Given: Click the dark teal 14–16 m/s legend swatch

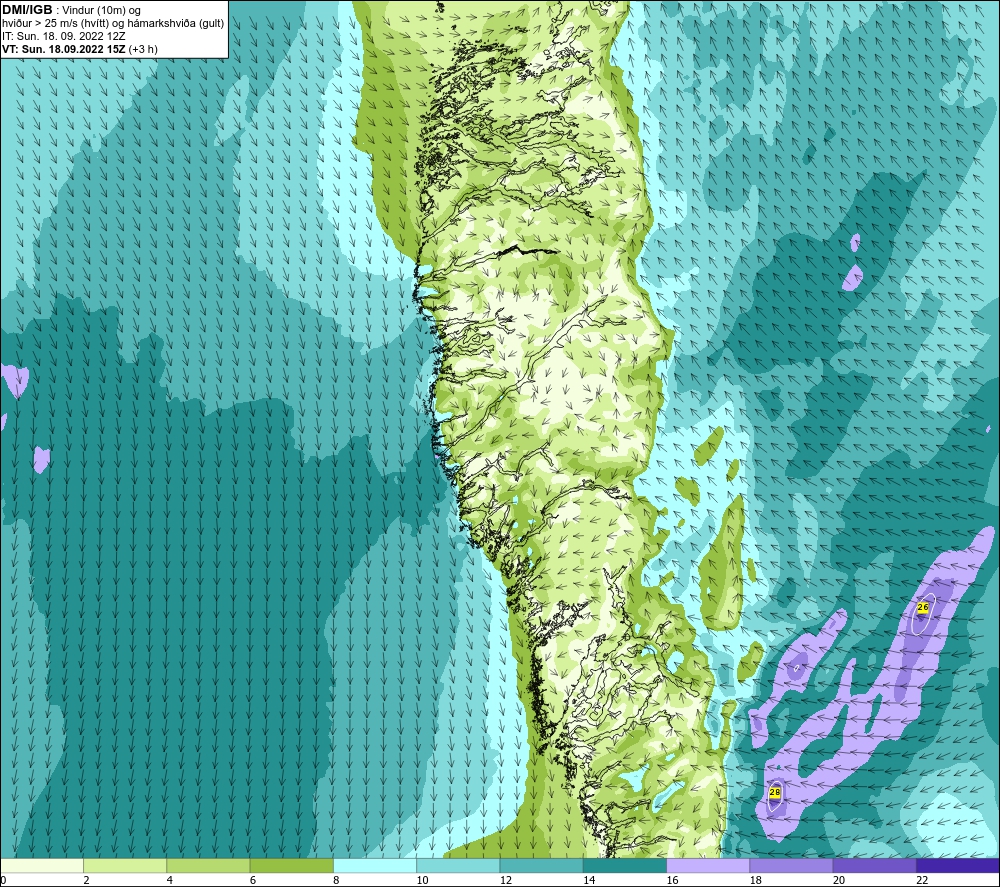Looking at the screenshot, I should point(624,866).
